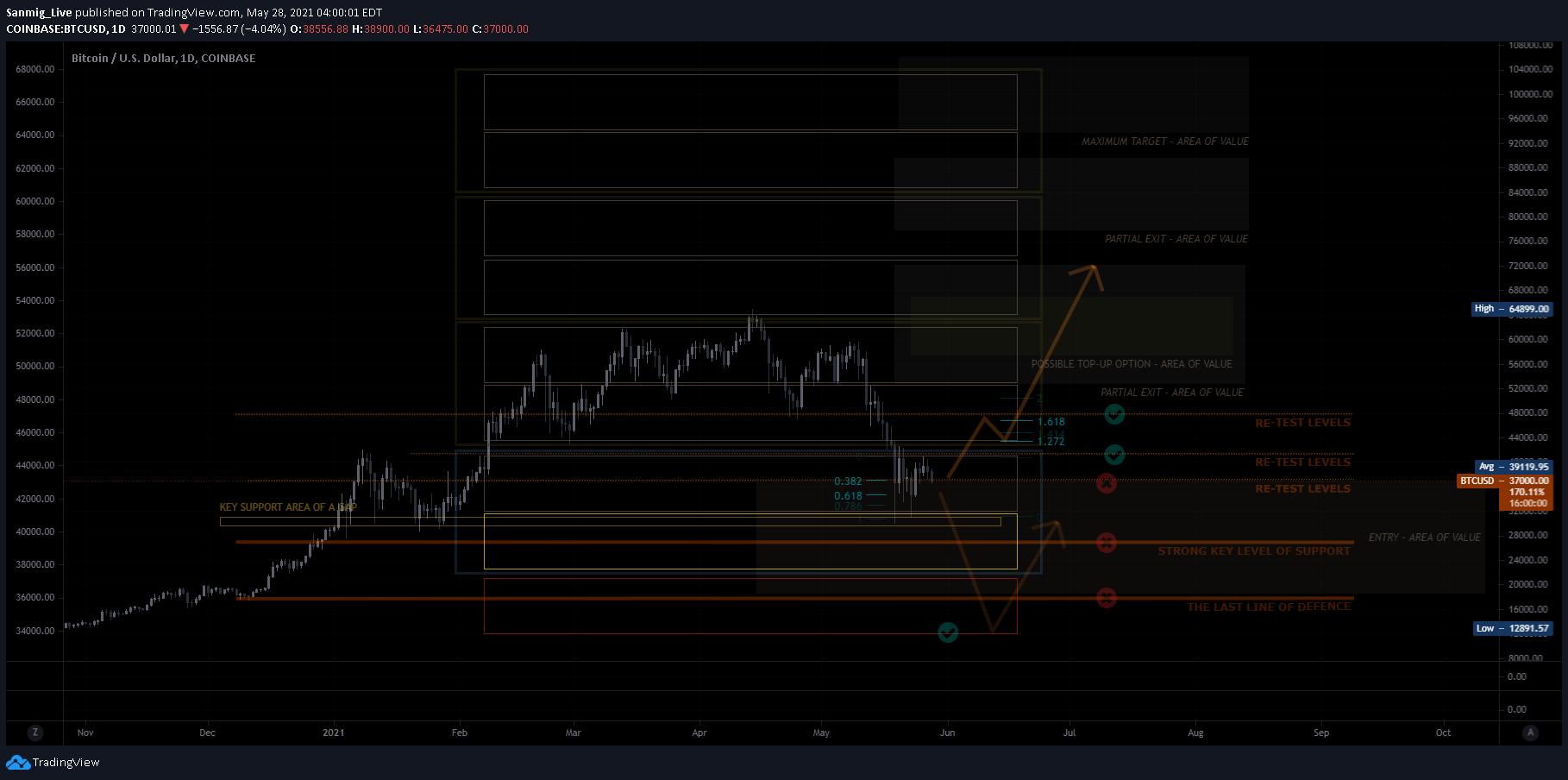Click the green check mark on the 1.618 re-test line
The height and width of the screenshot is (780, 1568).
(1114, 415)
